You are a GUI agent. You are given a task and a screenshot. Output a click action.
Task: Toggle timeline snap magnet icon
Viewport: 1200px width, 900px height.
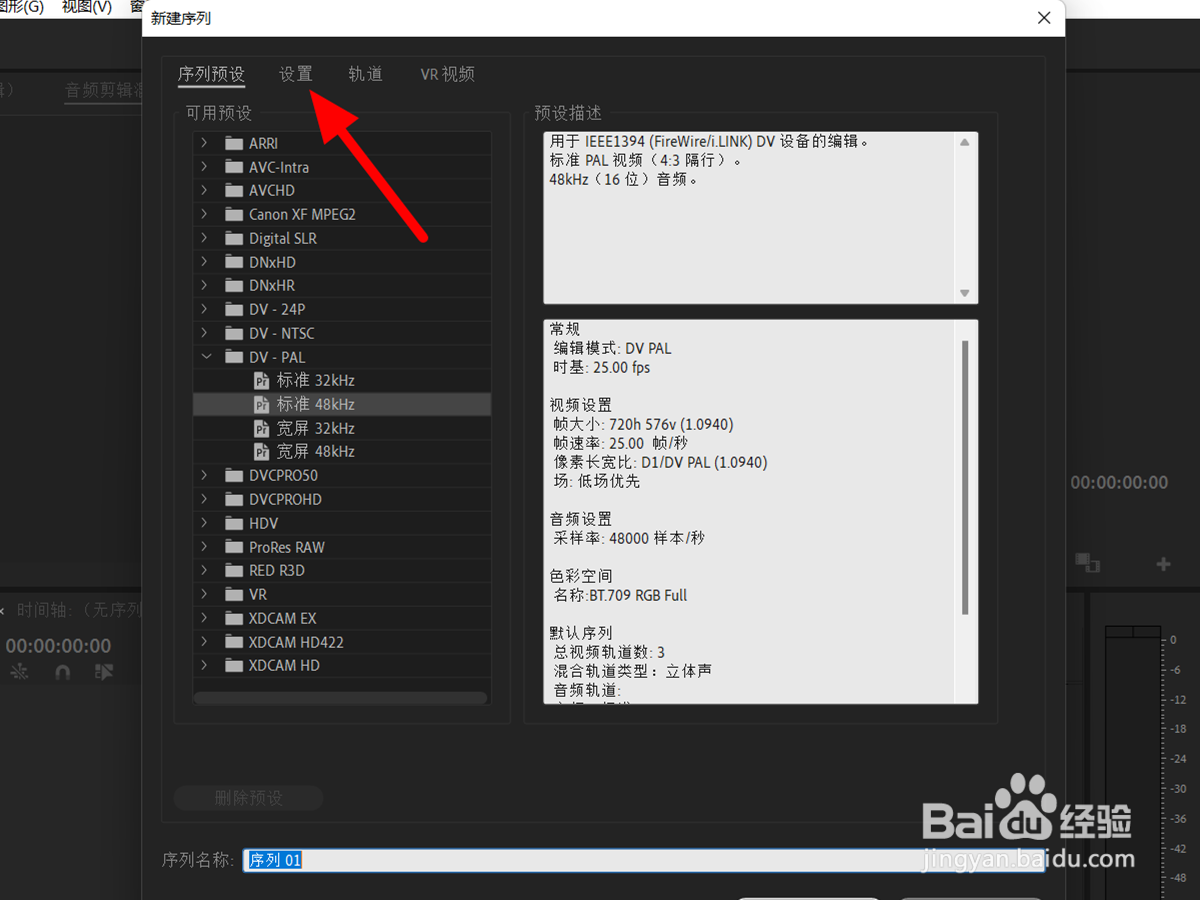tap(62, 673)
